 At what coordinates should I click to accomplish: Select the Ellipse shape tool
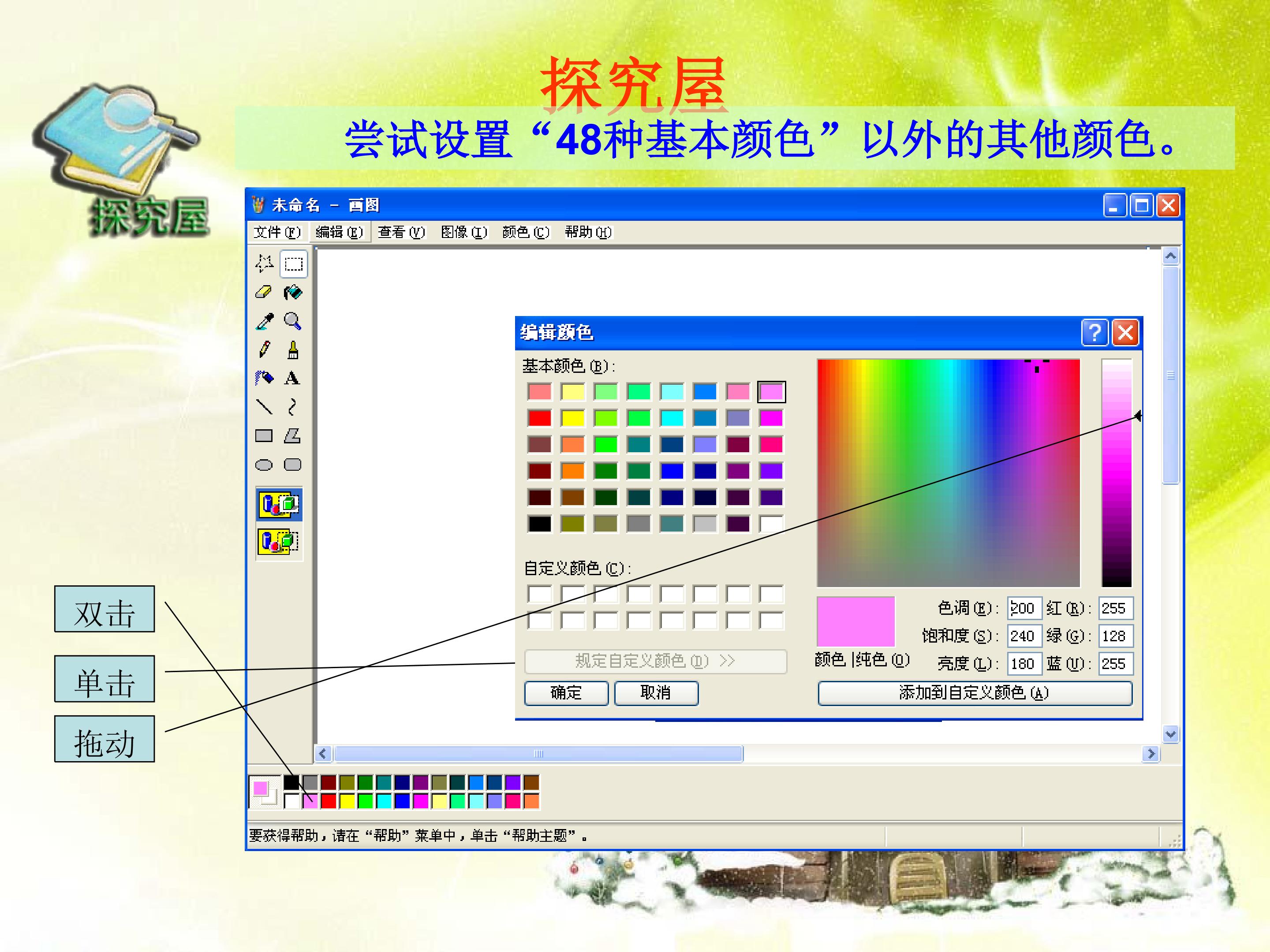pyautogui.click(x=264, y=465)
